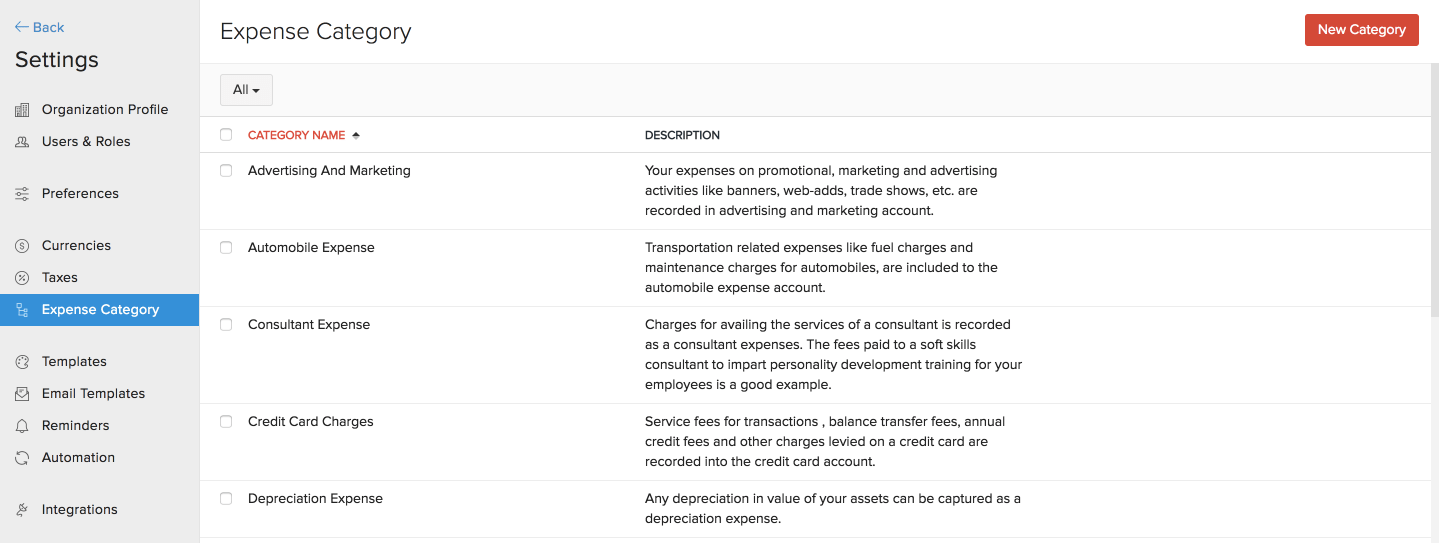Screen dimensions: 1439x543
Task: Go to Users & Roles settings
Action: tap(86, 142)
